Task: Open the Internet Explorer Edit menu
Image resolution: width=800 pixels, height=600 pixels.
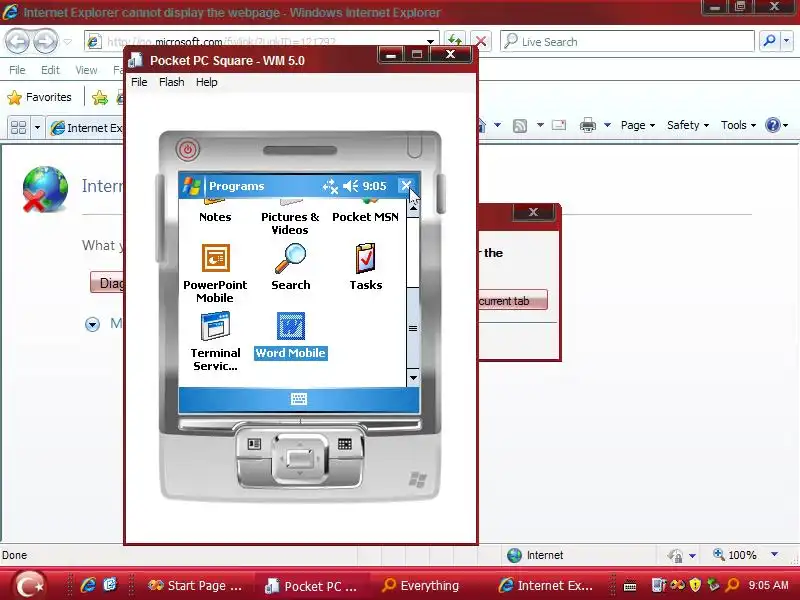Action: pyautogui.click(x=50, y=70)
